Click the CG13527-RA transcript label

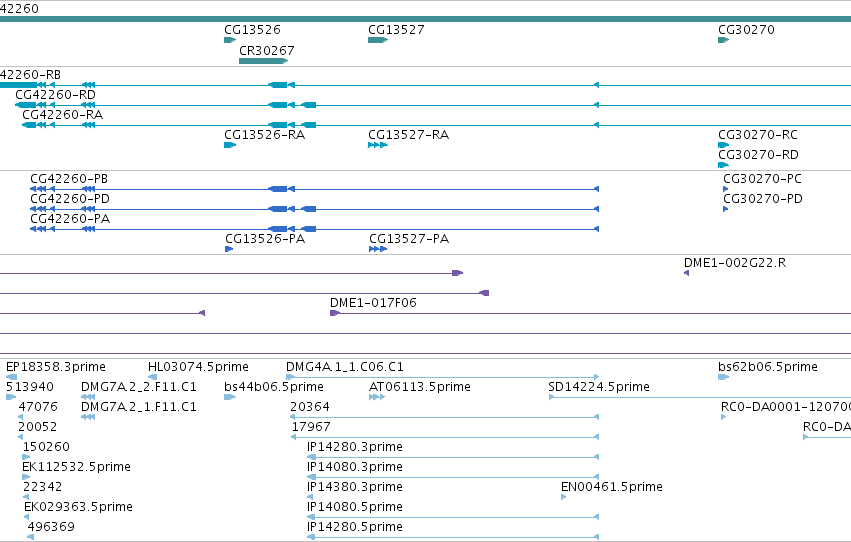coord(408,135)
